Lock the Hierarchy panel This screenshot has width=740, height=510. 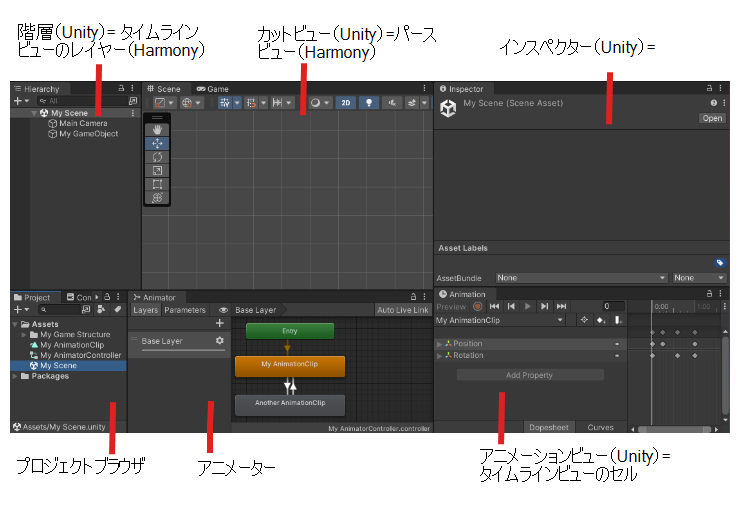point(121,88)
